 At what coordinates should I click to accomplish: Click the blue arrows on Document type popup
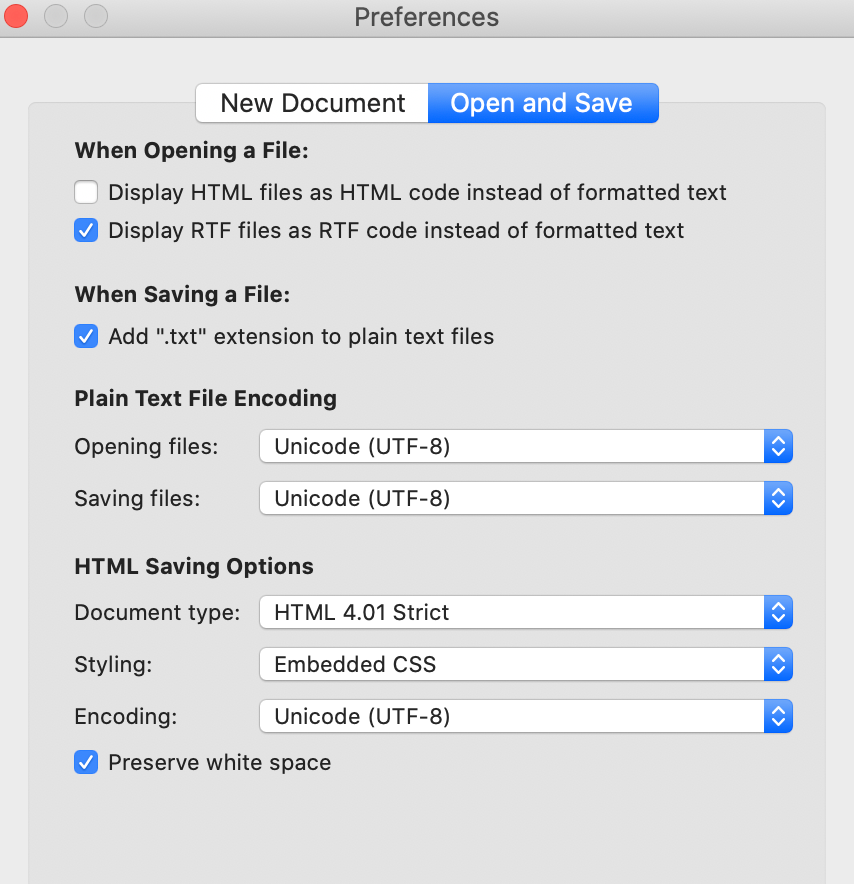[x=778, y=612]
